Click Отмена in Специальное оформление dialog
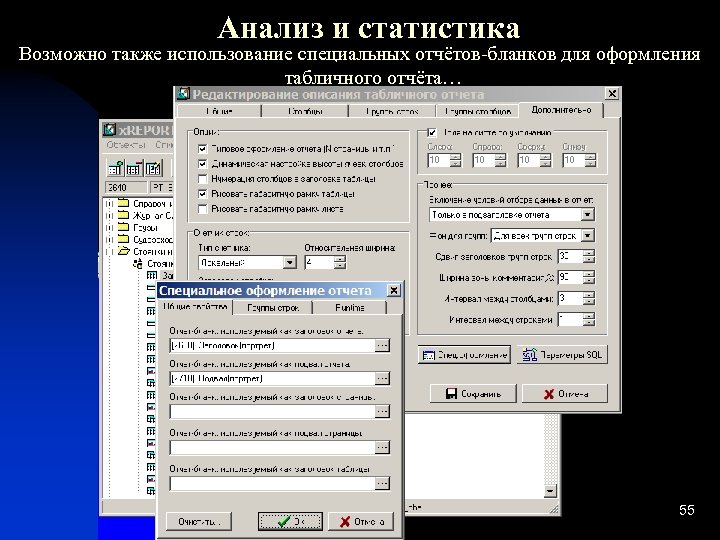The width and height of the screenshot is (720, 540). (x=361, y=522)
